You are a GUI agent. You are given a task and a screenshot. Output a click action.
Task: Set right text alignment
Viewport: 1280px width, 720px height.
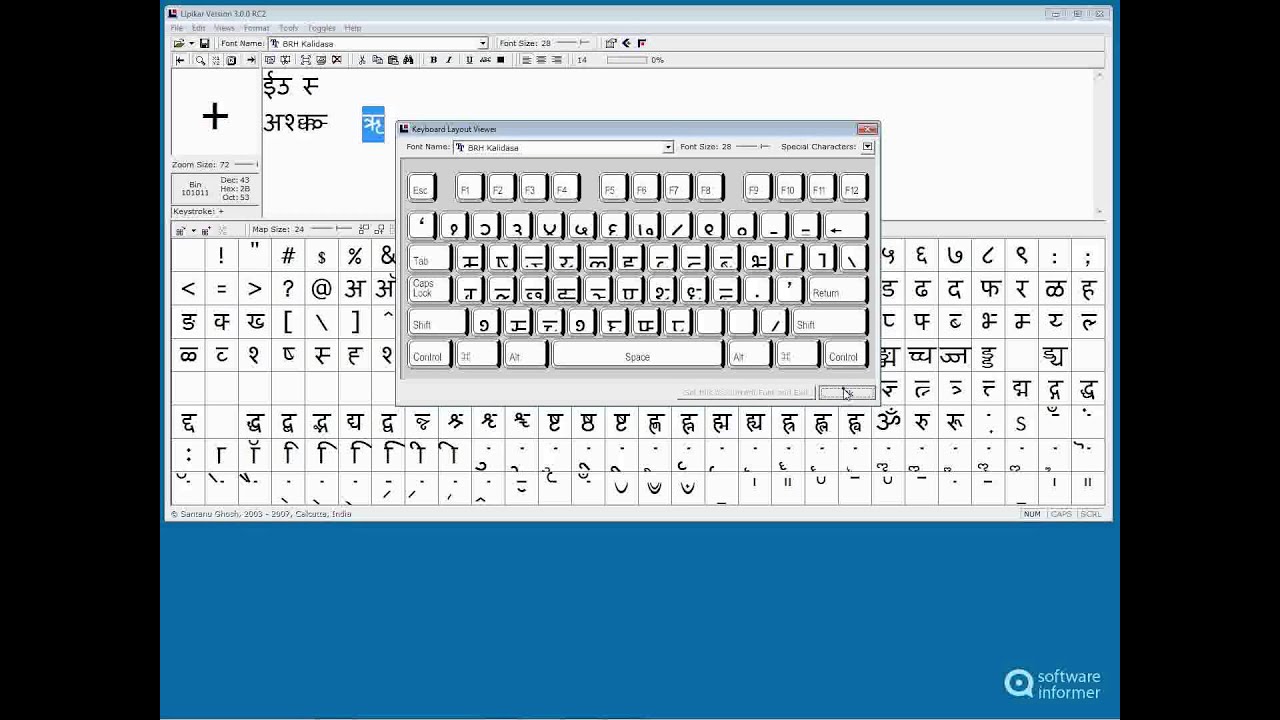[557, 60]
